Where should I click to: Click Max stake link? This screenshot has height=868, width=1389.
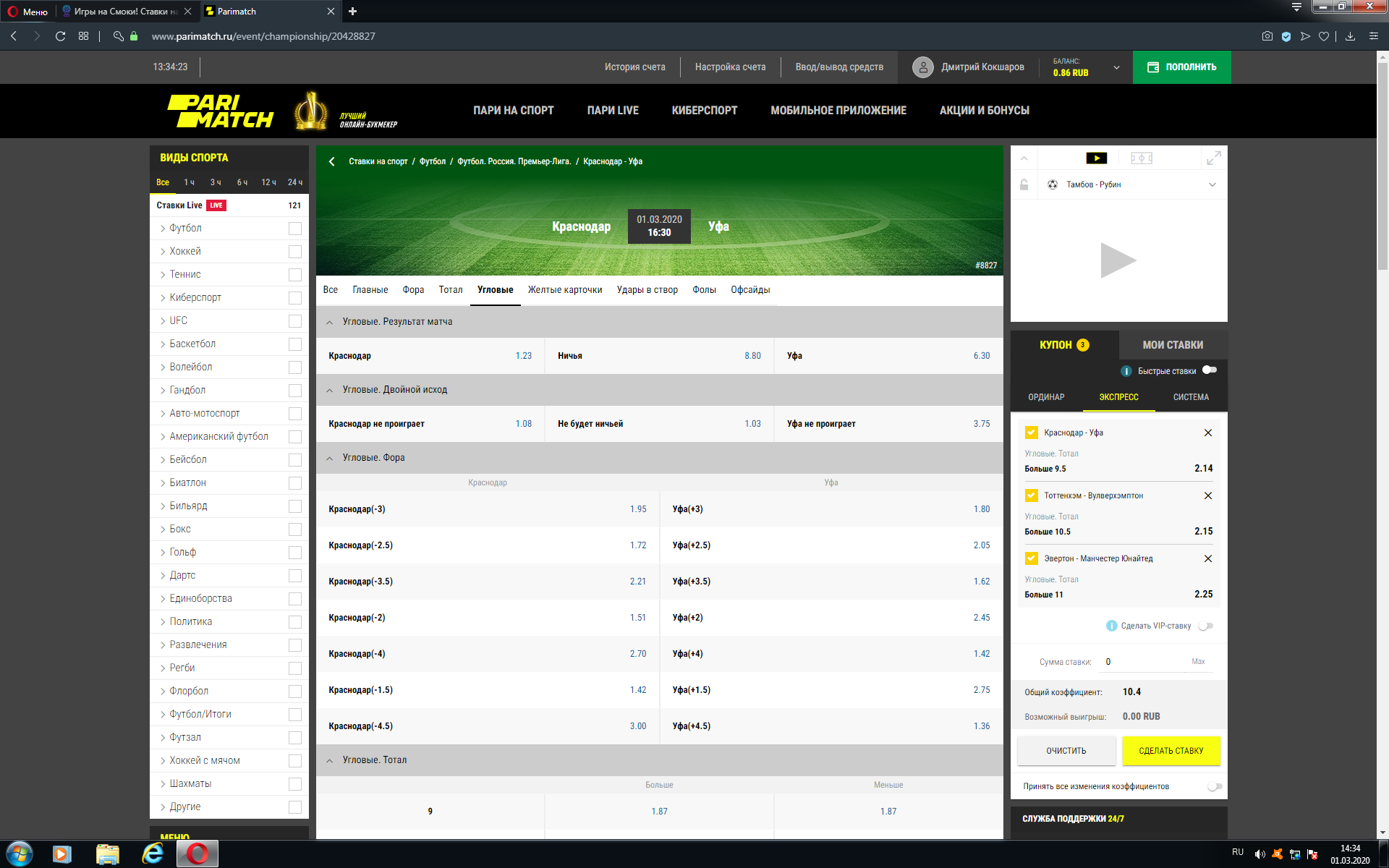[x=1198, y=661]
